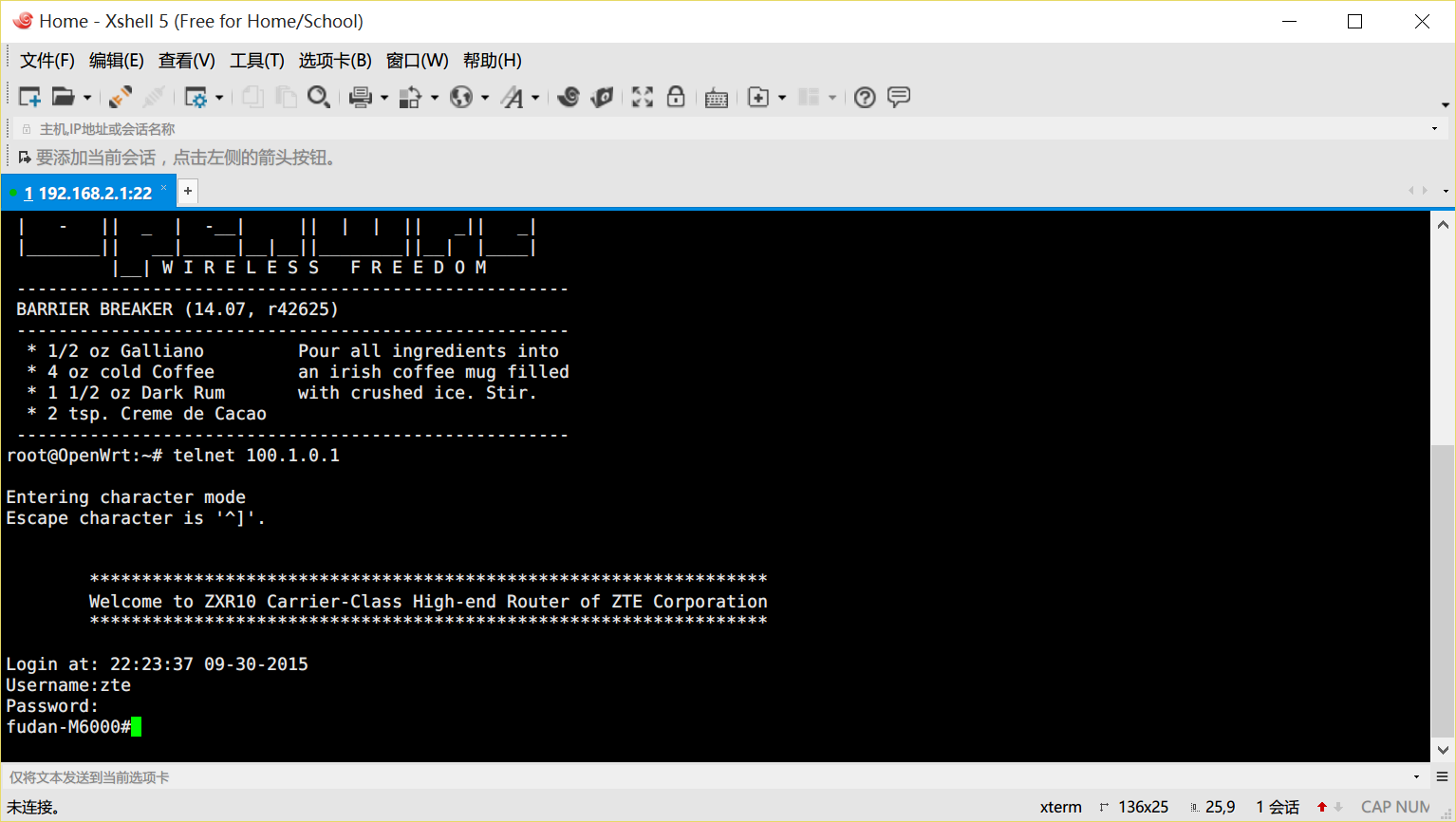Screen dimensions: 1456x822
Task: Click the terminal vertical scrollbar thumb
Action: (x=1443, y=589)
